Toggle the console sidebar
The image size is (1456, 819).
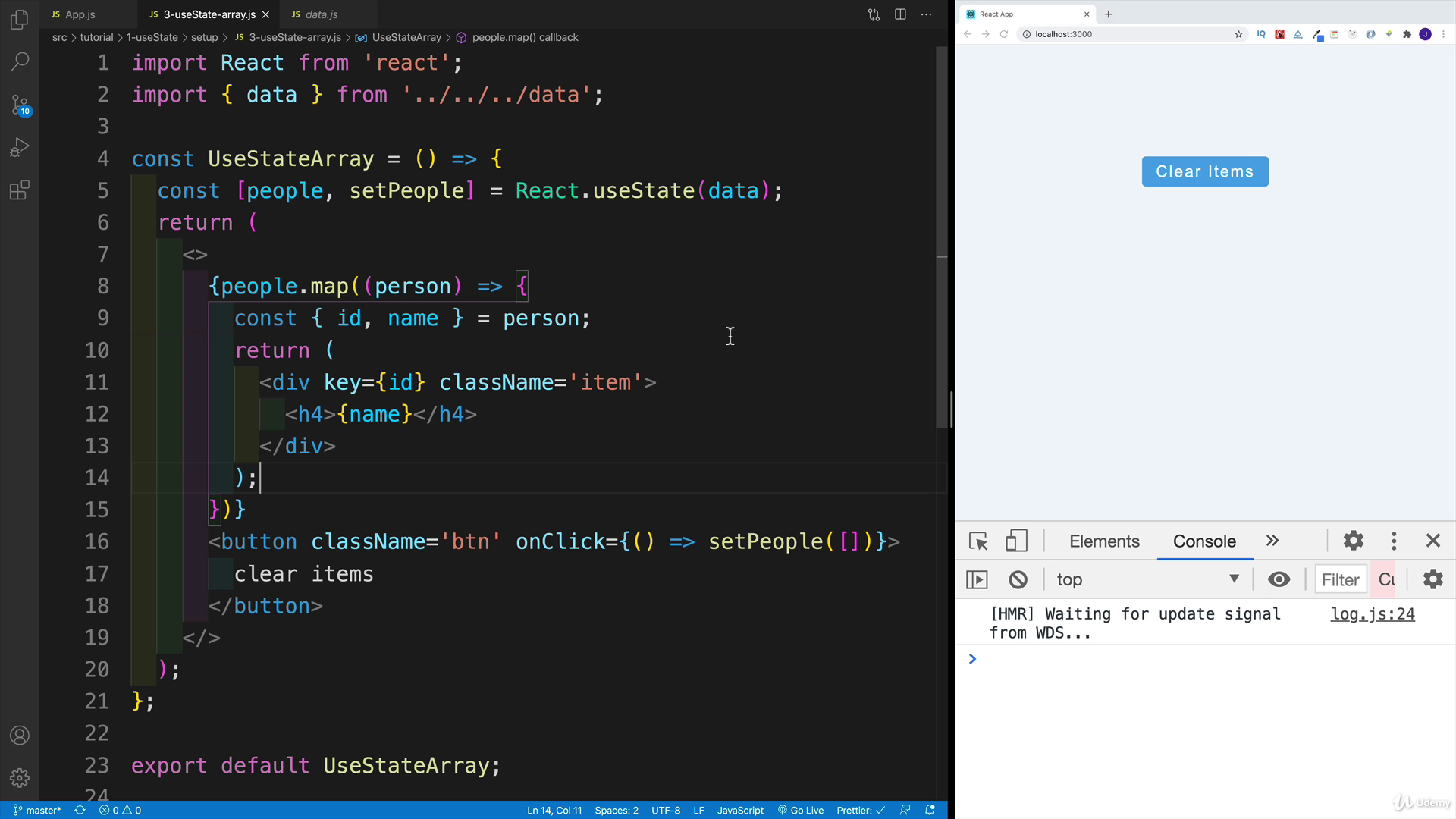(977, 579)
